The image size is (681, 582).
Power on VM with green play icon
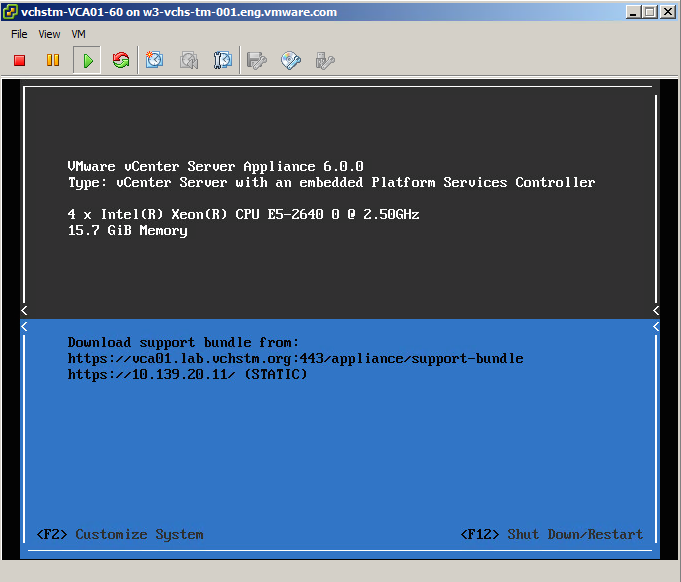tap(87, 60)
